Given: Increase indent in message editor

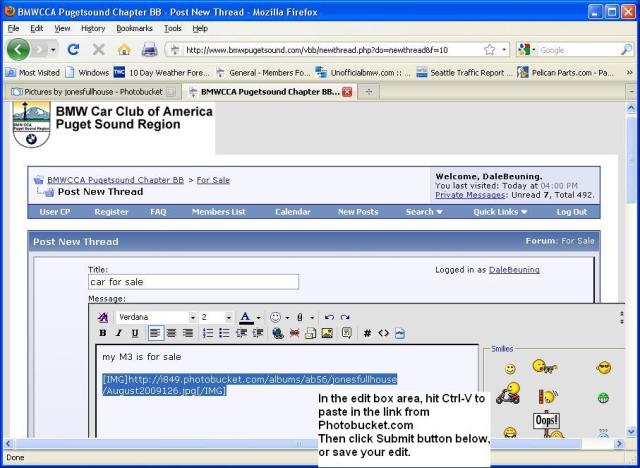Looking at the screenshot, I should (x=258, y=333).
